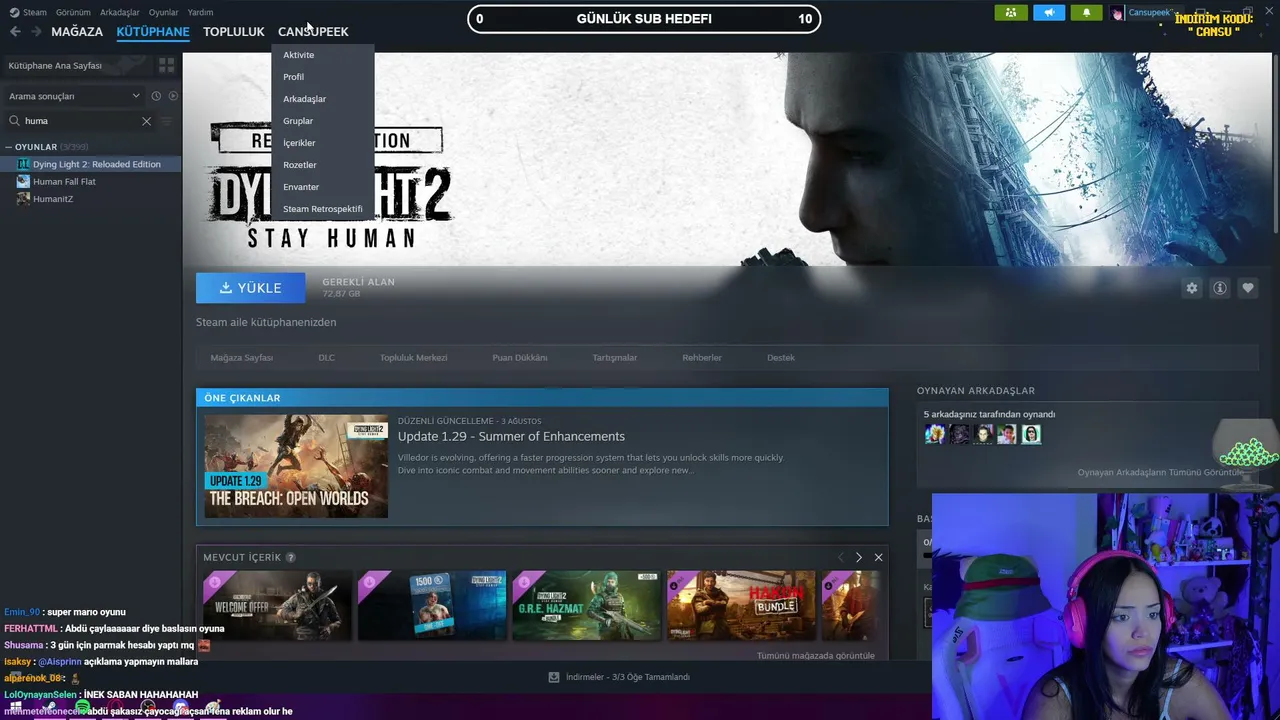Click 'Tümünü mağazada görüntüle' link
The image size is (1280, 720).
coord(816,655)
